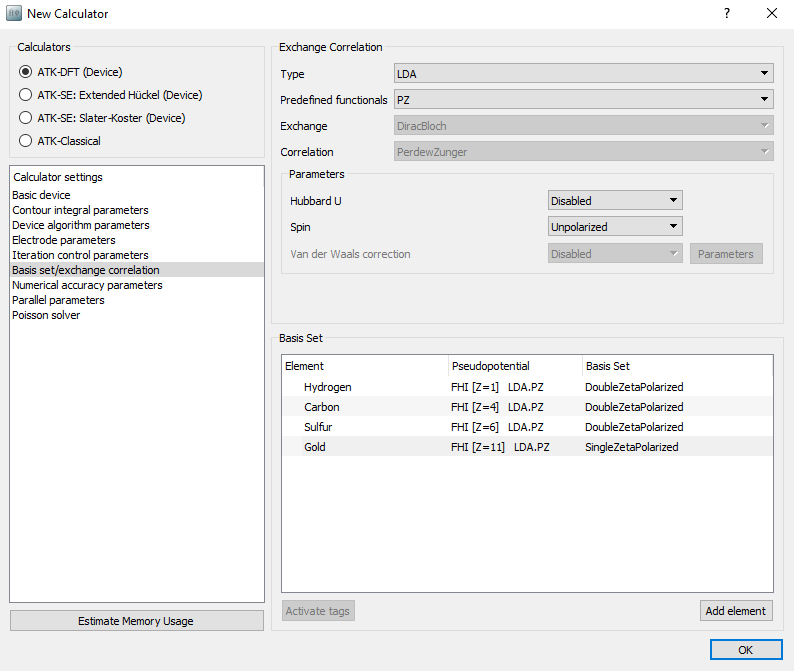Select ATK-DFT (Device) calculator

point(71,72)
